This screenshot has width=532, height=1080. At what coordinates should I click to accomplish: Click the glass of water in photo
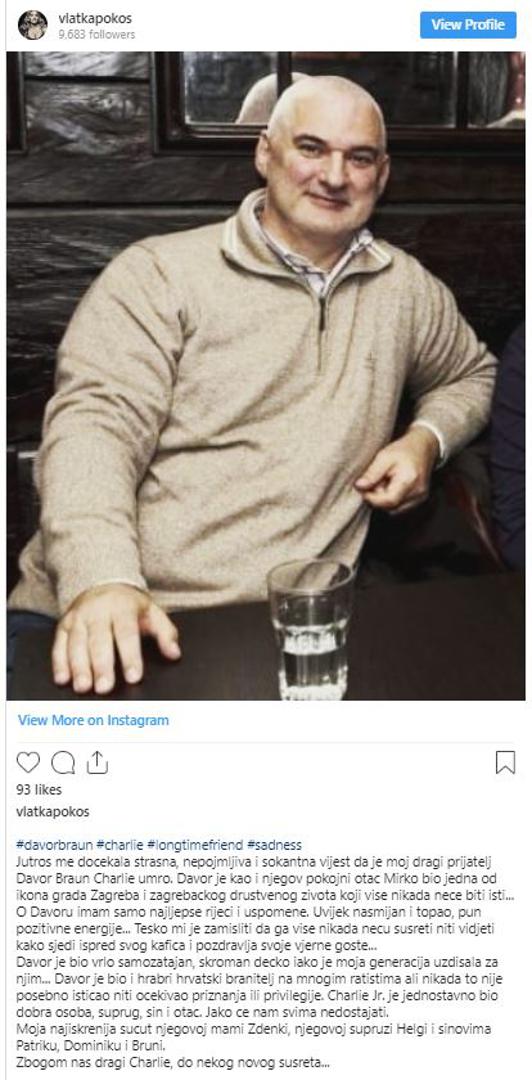point(311,629)
